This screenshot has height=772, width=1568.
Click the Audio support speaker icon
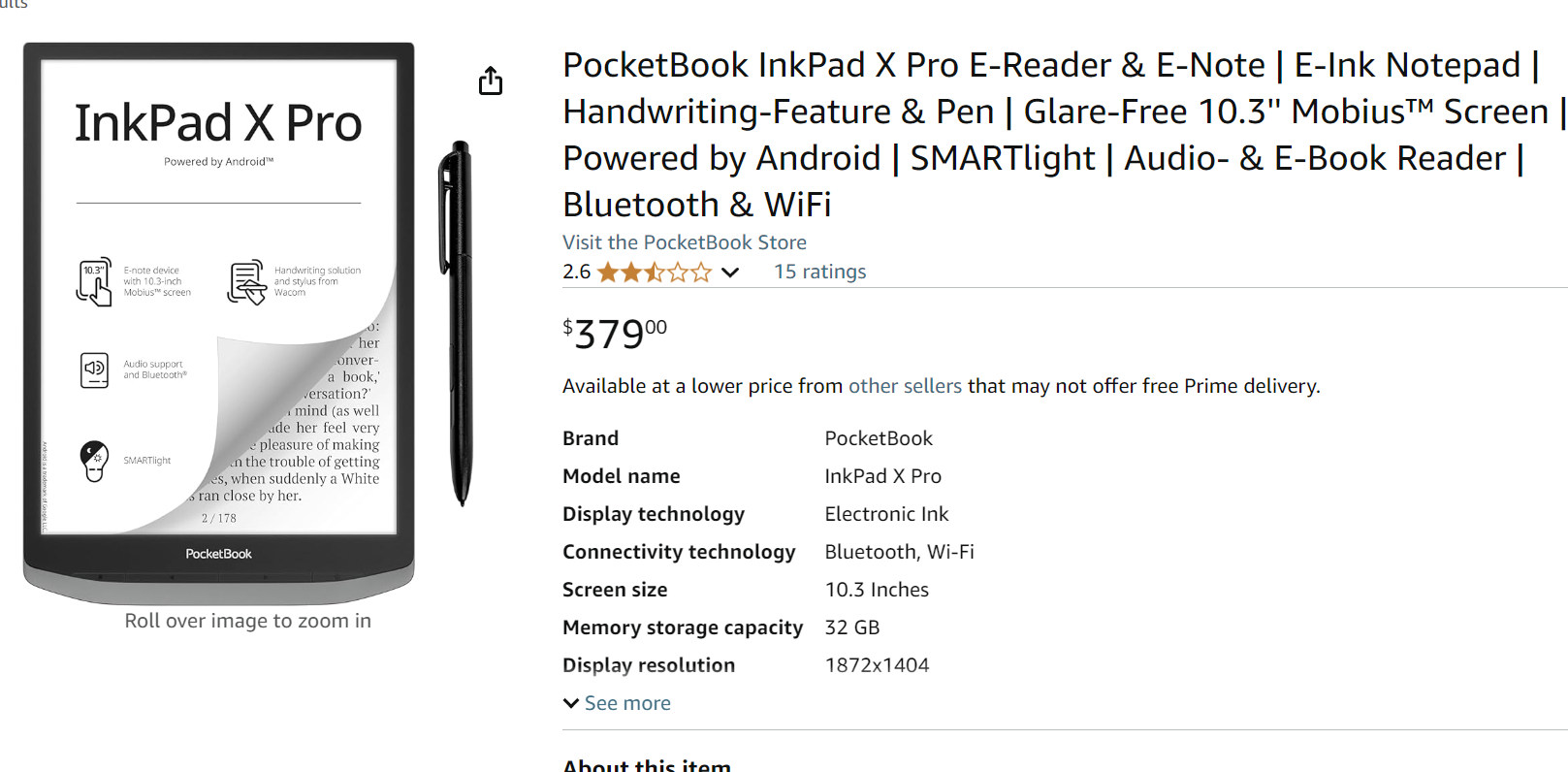[x=94, y=370]
